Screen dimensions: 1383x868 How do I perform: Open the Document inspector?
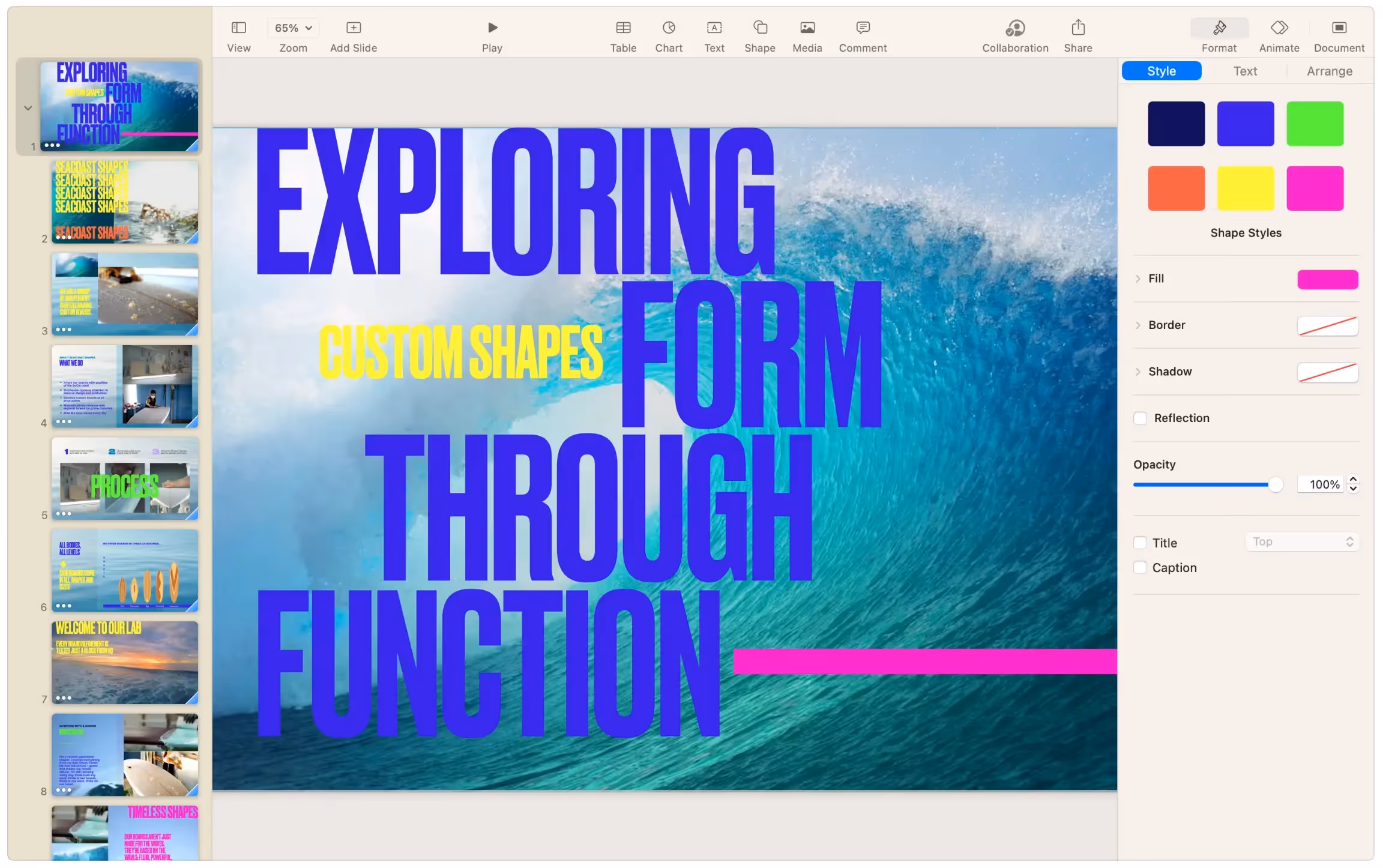point(1339,36)
